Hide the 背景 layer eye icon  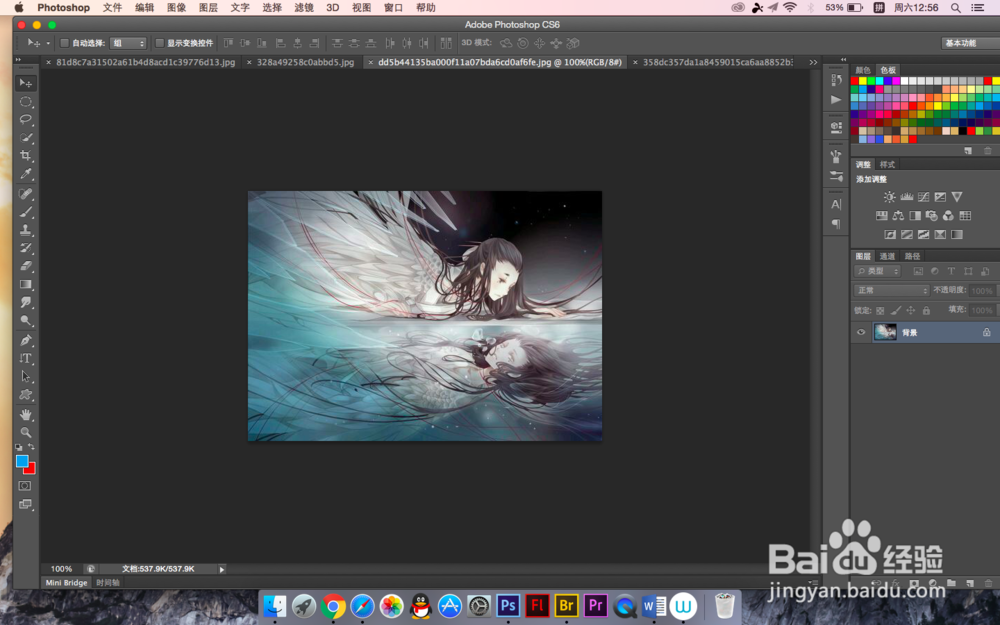[x=861, y=332]
